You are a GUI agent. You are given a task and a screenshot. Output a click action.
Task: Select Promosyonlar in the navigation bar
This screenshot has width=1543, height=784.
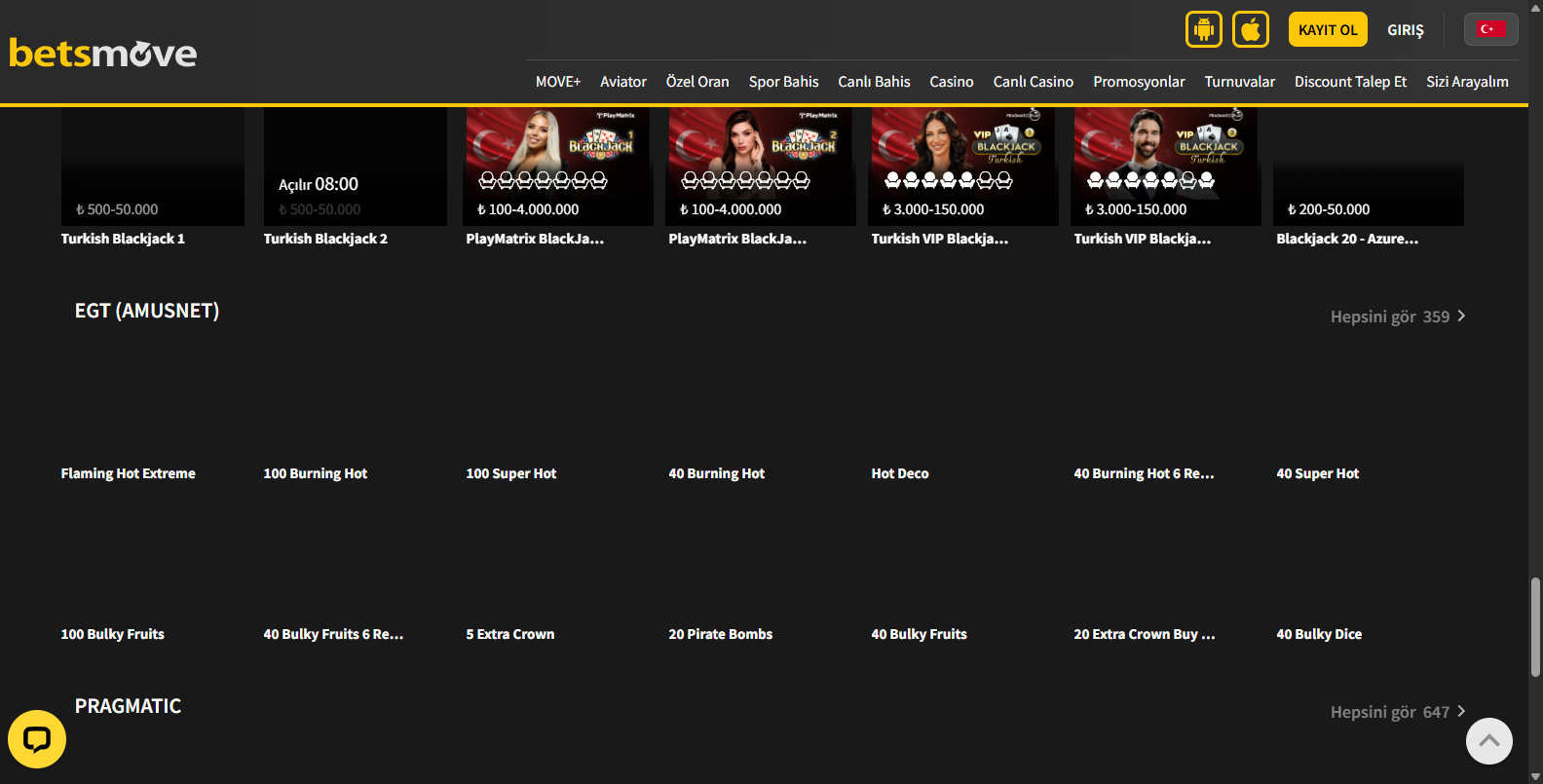[1138, 82]
